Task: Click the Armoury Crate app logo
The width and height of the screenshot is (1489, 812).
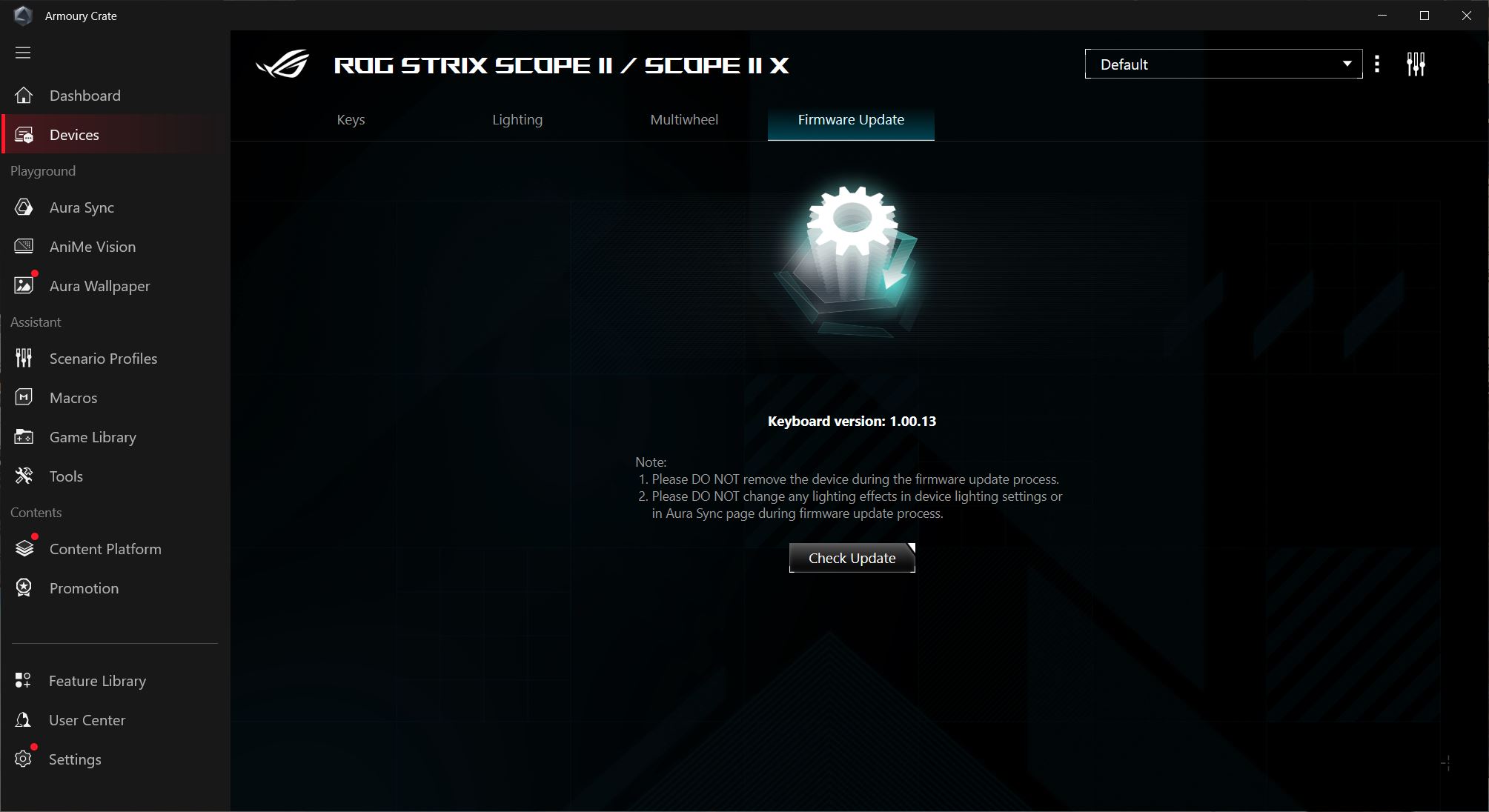Action: click(23, 16)
